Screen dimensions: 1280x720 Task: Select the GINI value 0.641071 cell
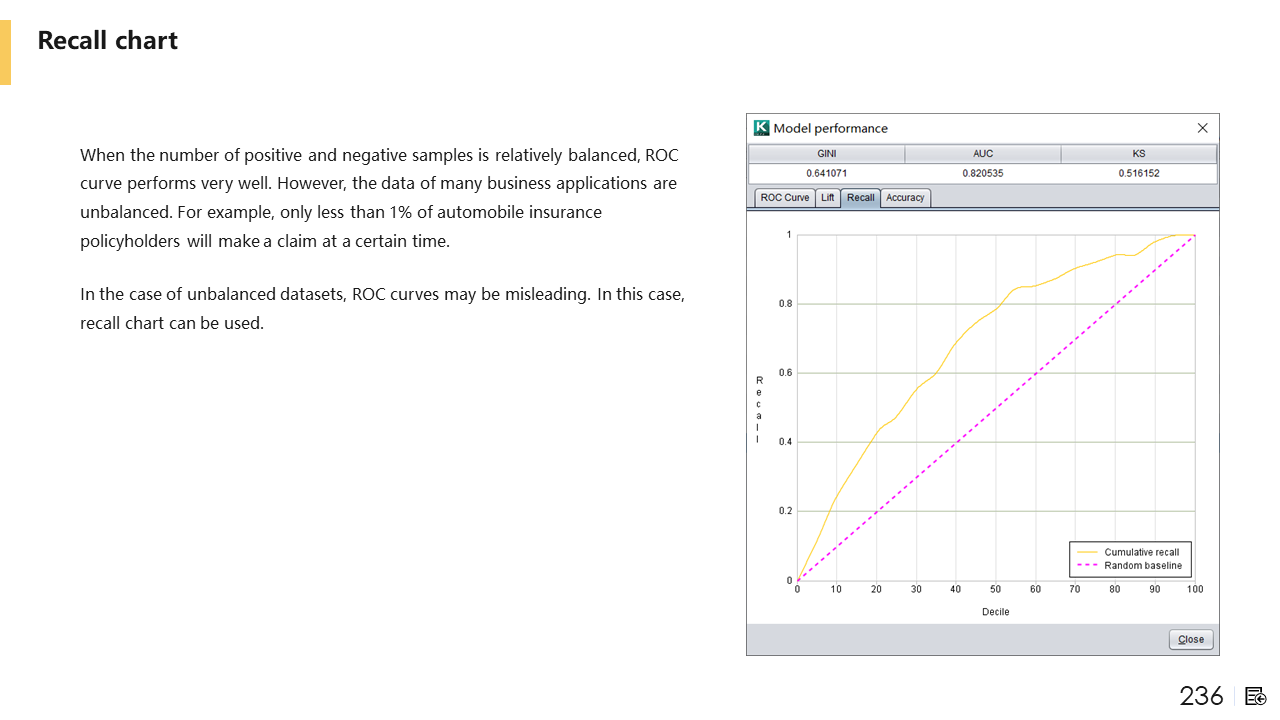tap(827, 173)
